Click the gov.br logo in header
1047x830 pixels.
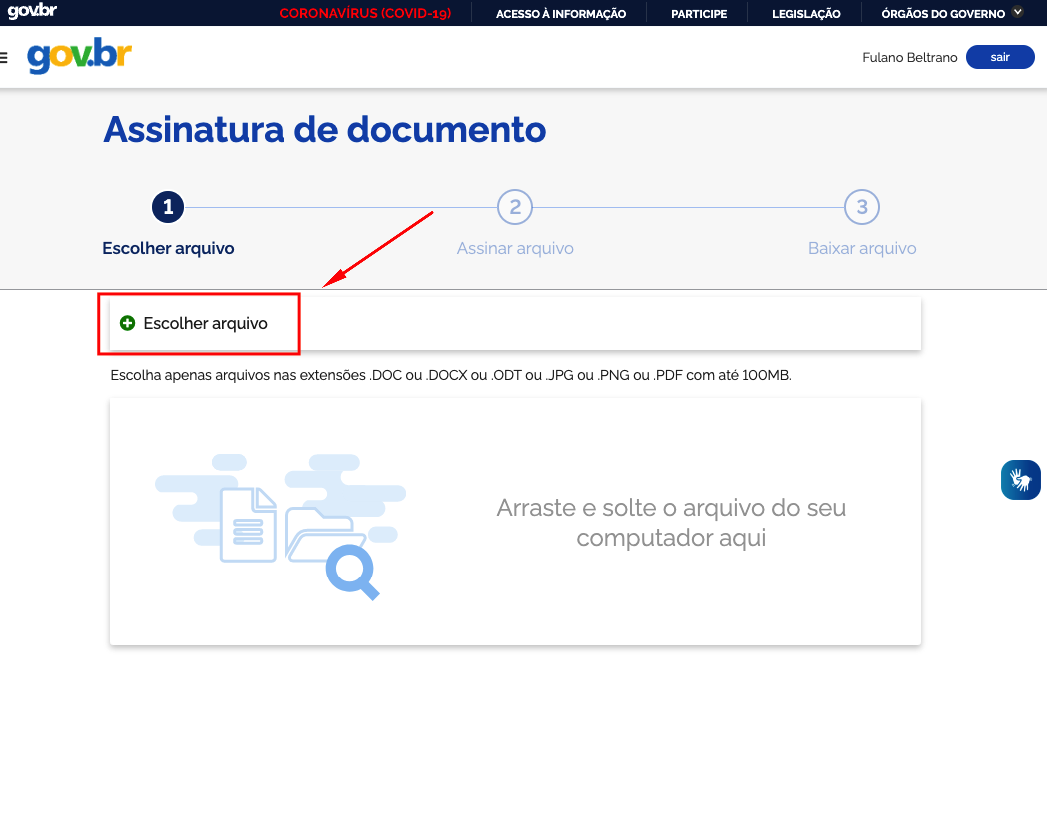point(79,56)
